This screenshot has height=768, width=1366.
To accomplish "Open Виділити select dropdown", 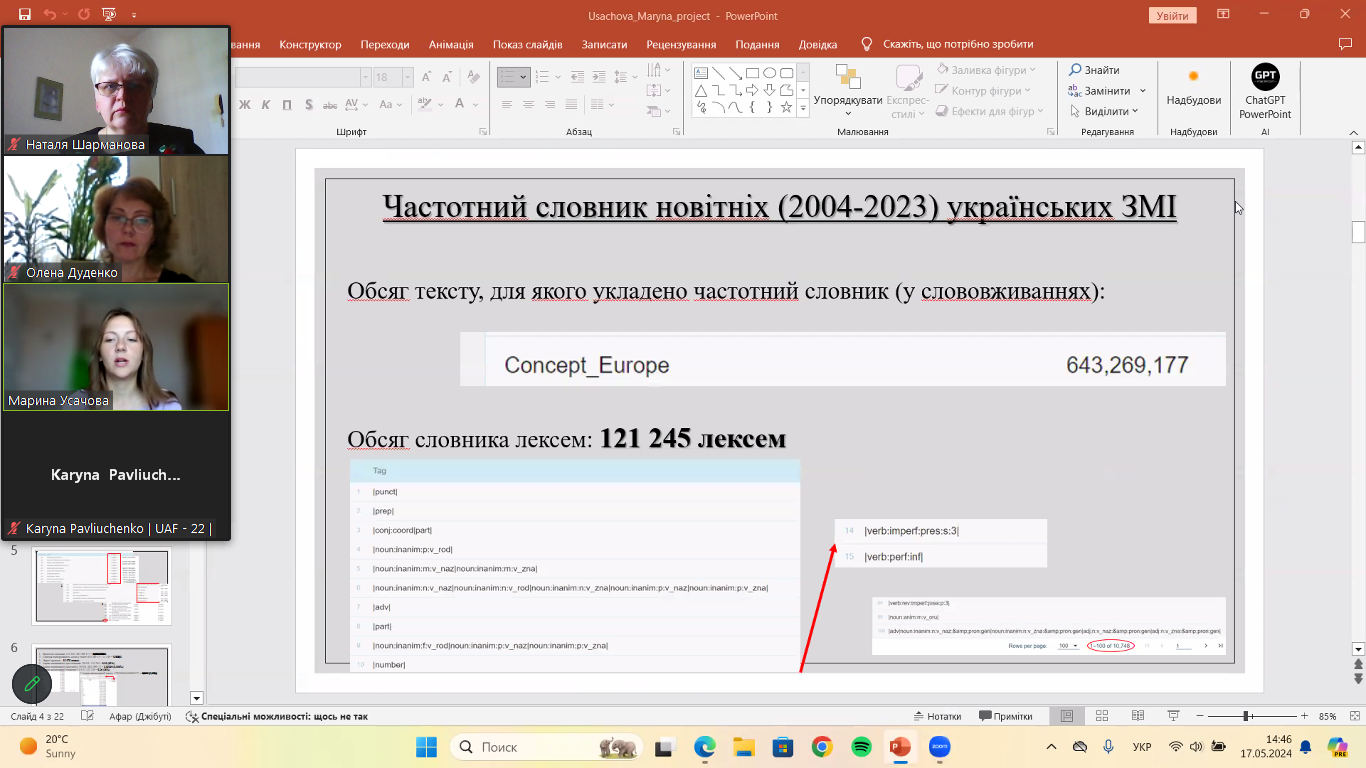I will click(x=1104, y=112).
